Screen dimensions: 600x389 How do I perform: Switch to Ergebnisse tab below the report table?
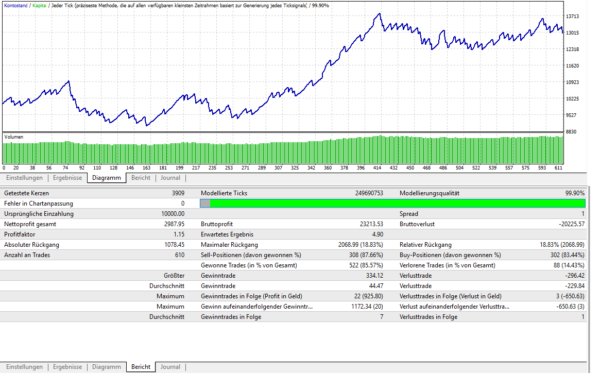pos(67,367)
